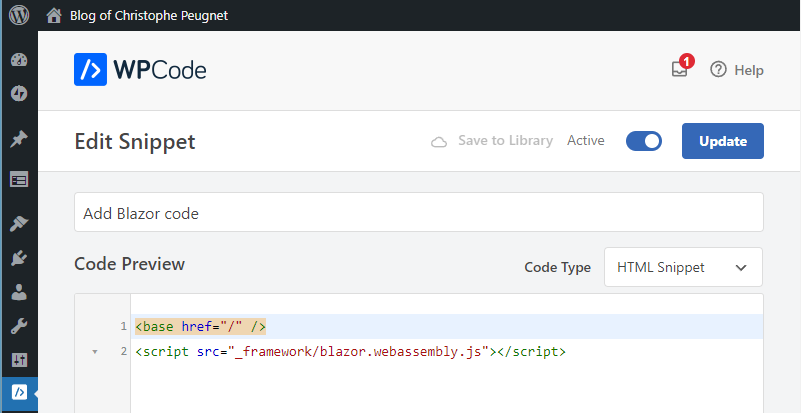
Task: Open Dashboard from the sidebar gauge icon
Action: coord(19,60)
